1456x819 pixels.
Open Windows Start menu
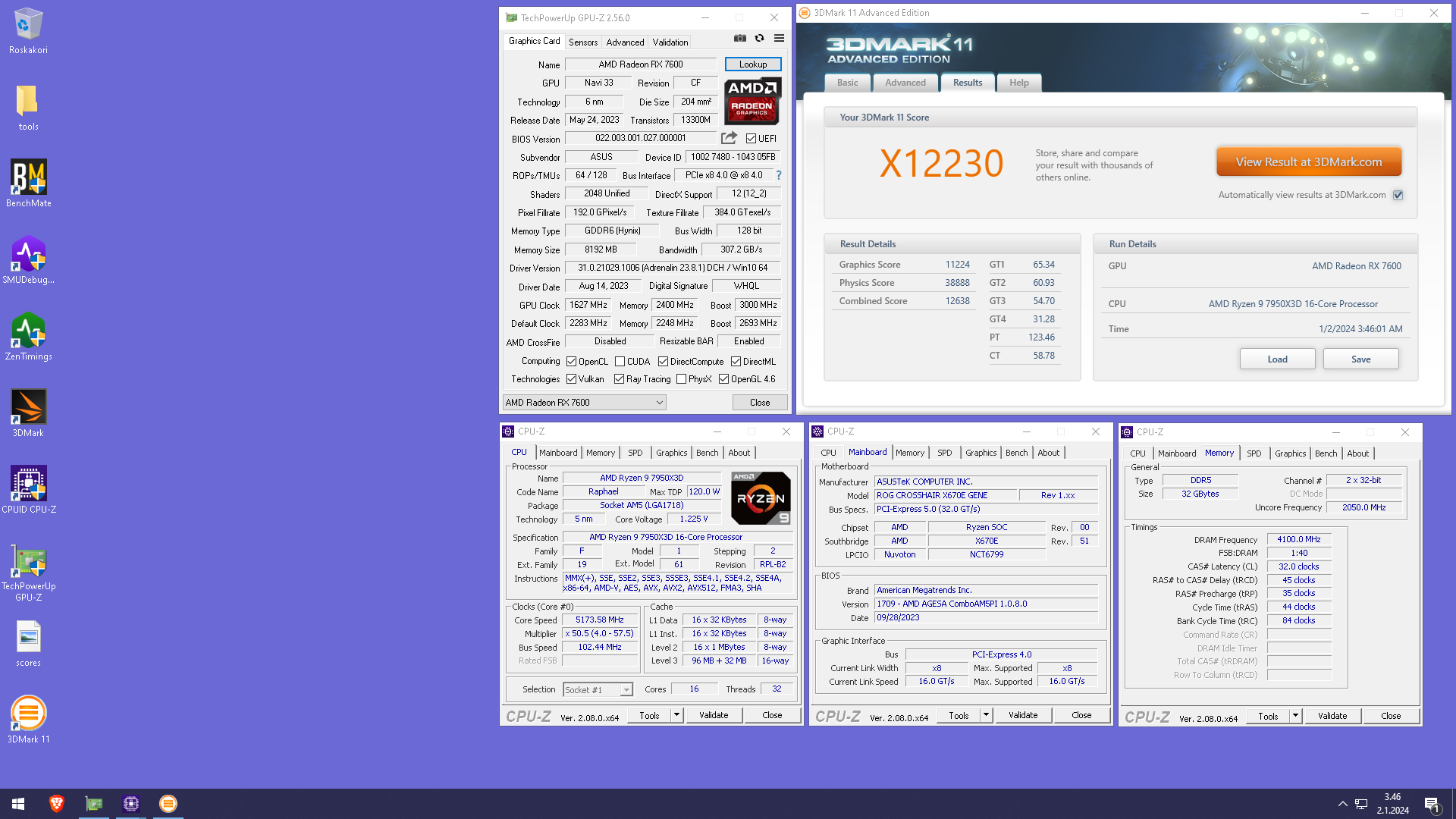(18, 804)
